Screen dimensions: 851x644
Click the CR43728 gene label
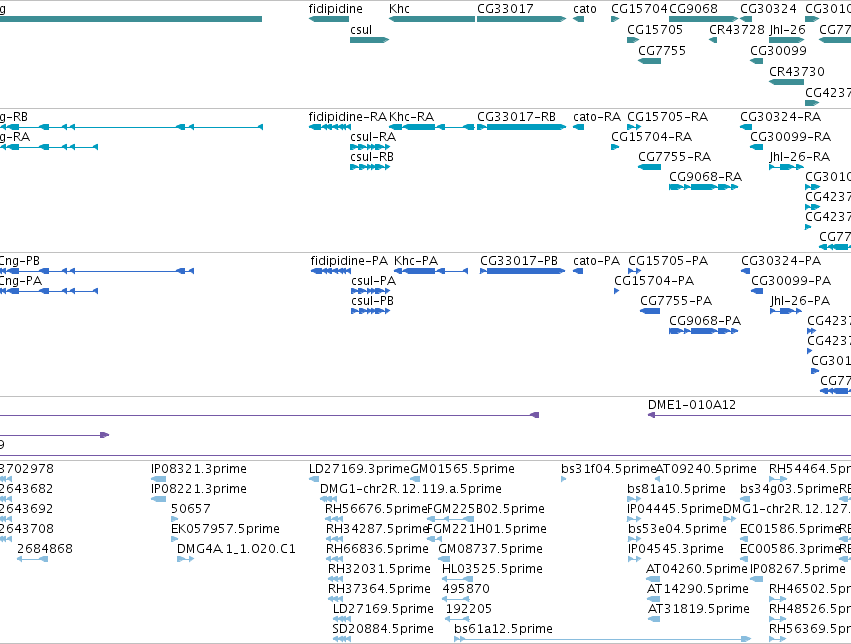[736, 30]
